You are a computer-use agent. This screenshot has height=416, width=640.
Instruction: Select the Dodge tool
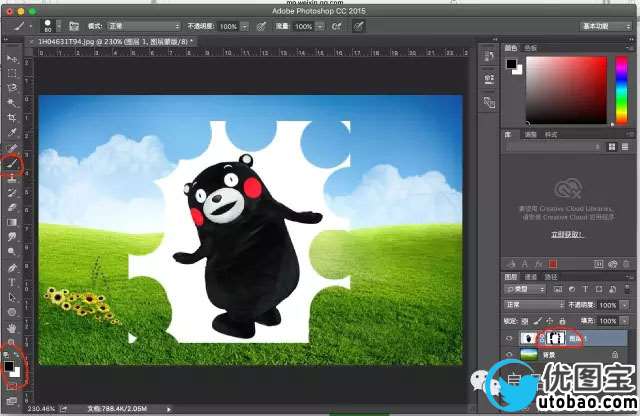(x=12, y=251)
